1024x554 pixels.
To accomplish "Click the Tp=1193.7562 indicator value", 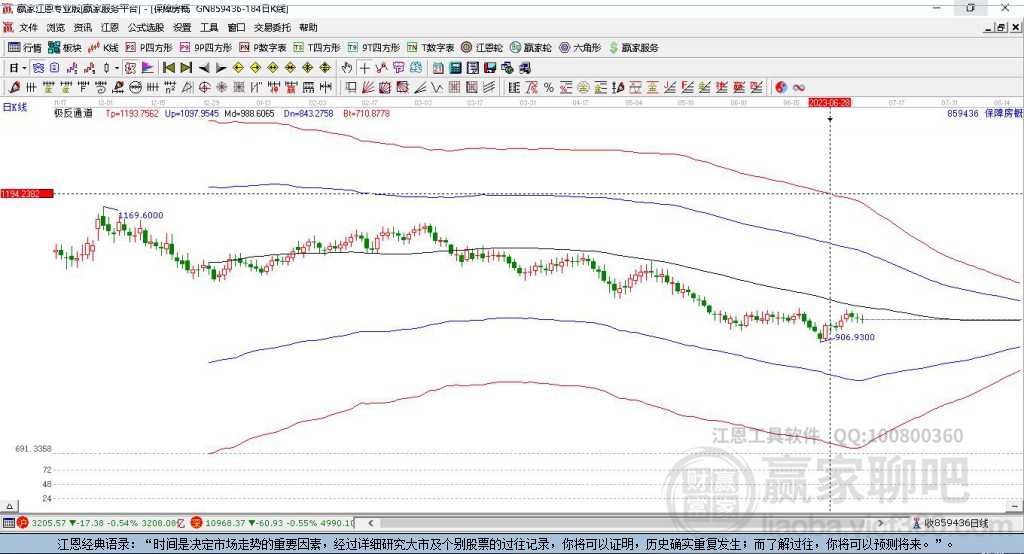I will point(132,113).
